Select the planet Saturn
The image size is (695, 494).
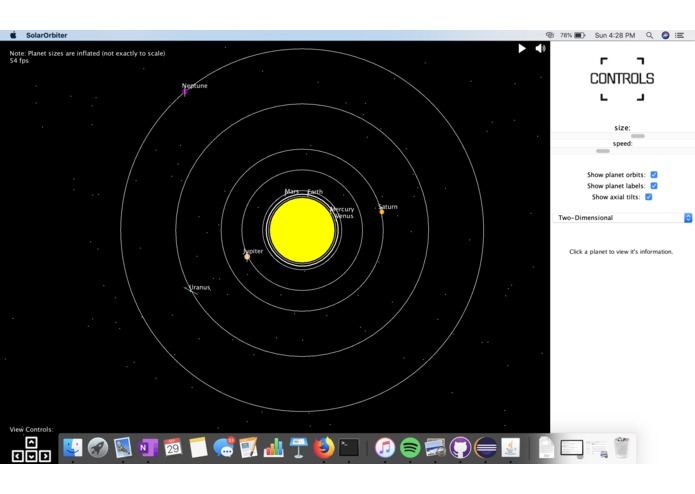point(382,212)
